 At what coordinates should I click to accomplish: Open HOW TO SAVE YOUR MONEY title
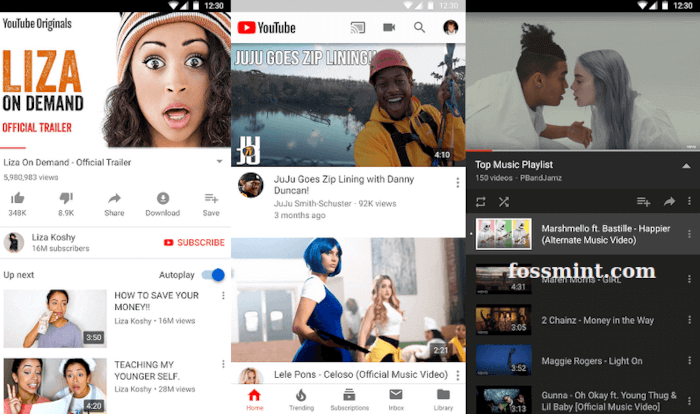[156, 301]
